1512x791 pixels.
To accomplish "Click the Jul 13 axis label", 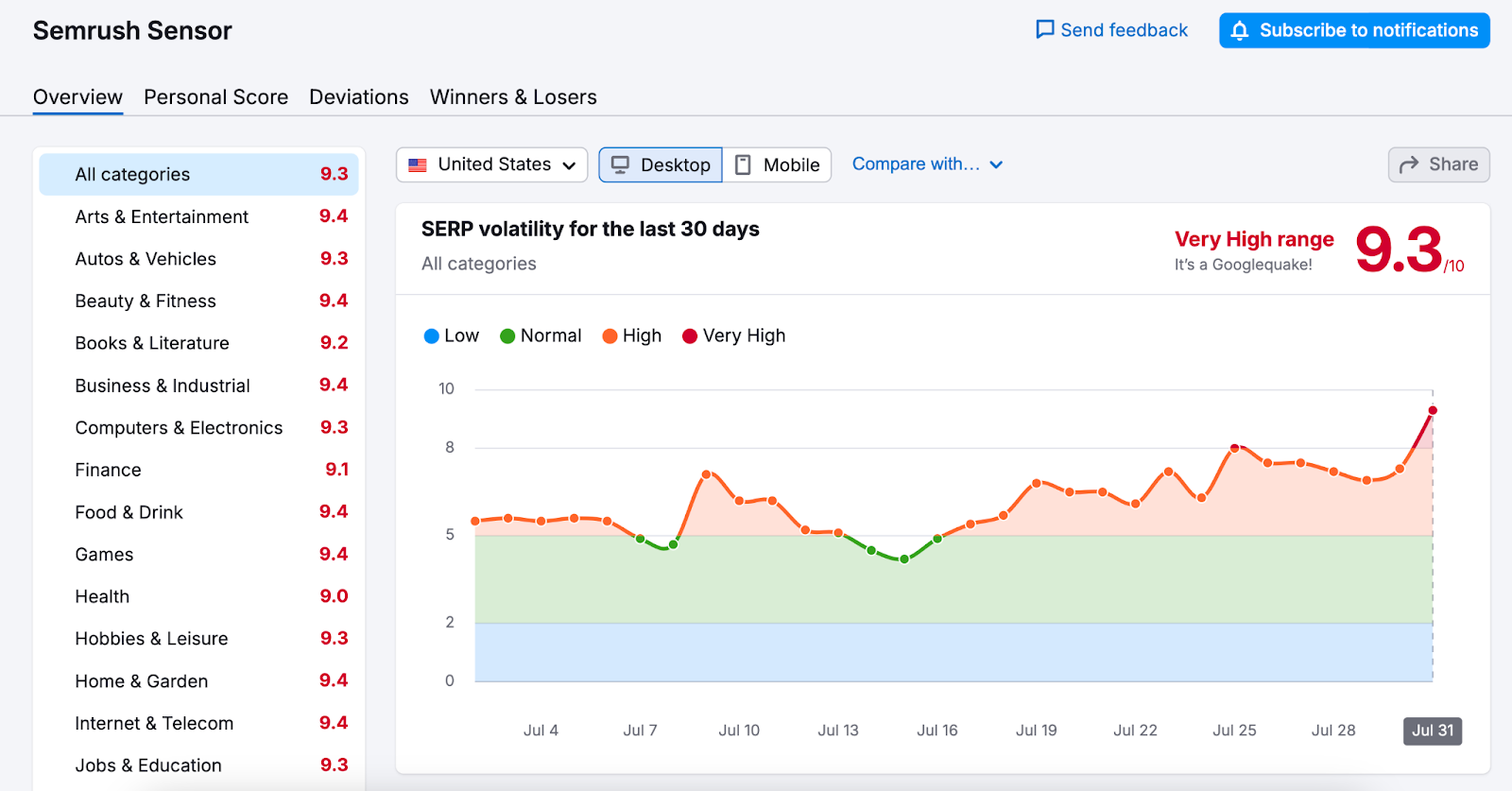I will point(838,731).
